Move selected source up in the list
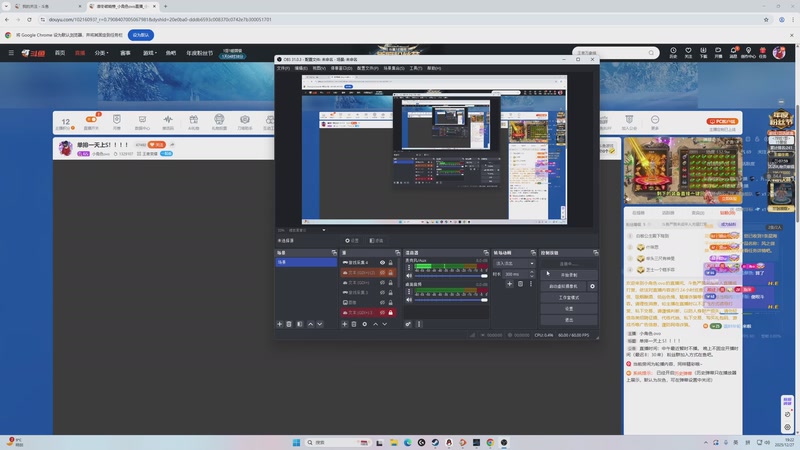 (376, 324)
